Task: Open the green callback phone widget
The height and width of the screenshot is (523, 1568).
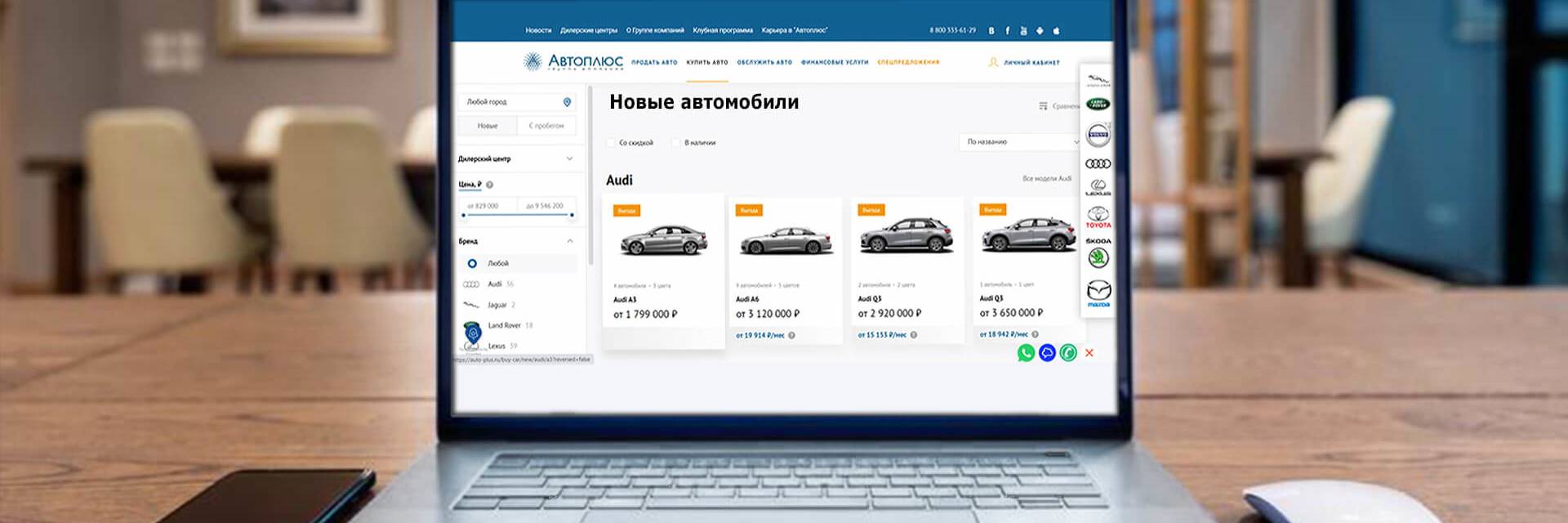Action: coord(1068,353)
